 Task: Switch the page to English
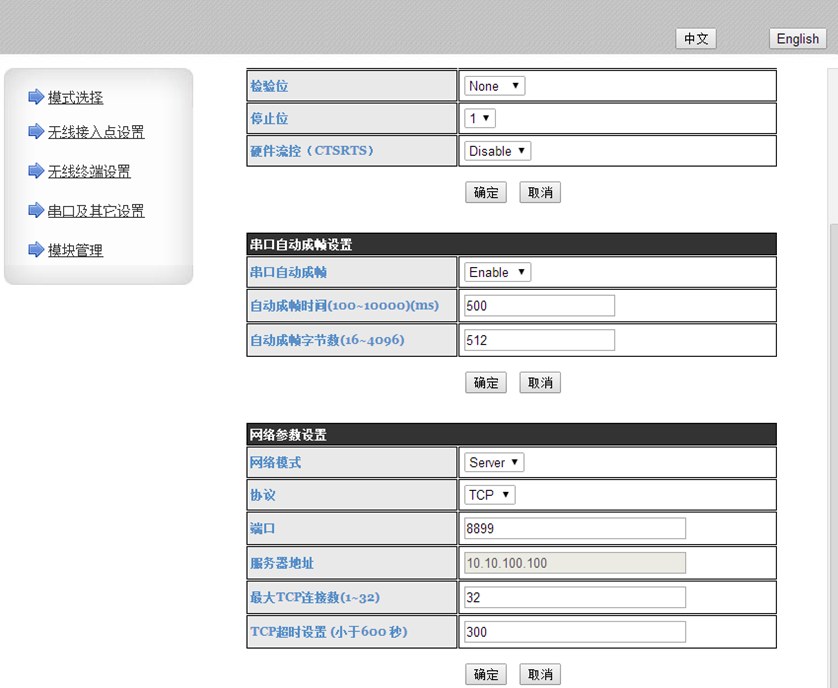coord(797,38)
